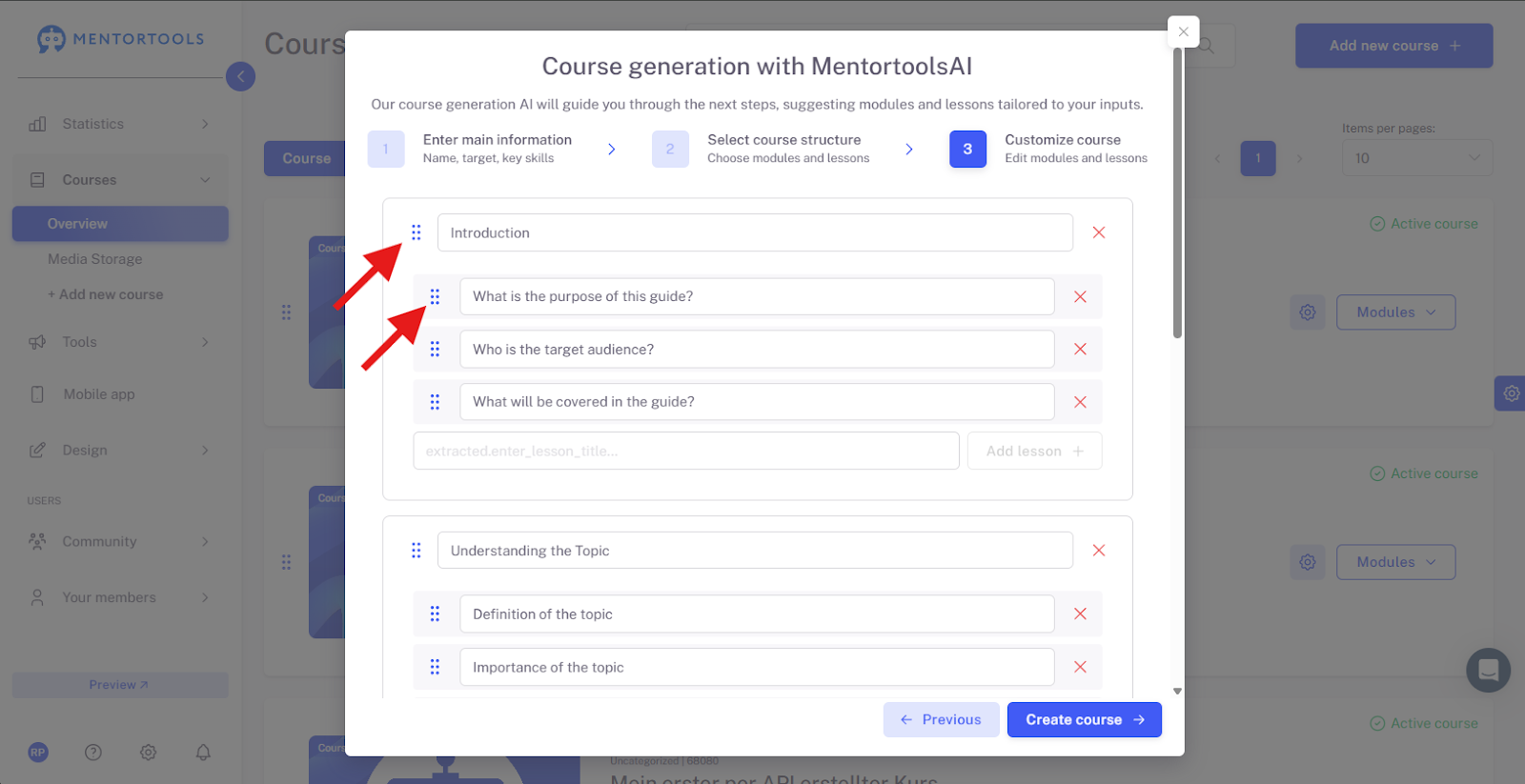Go to step 1 Enter main information

pyautogui.click(x=470, y=149)
